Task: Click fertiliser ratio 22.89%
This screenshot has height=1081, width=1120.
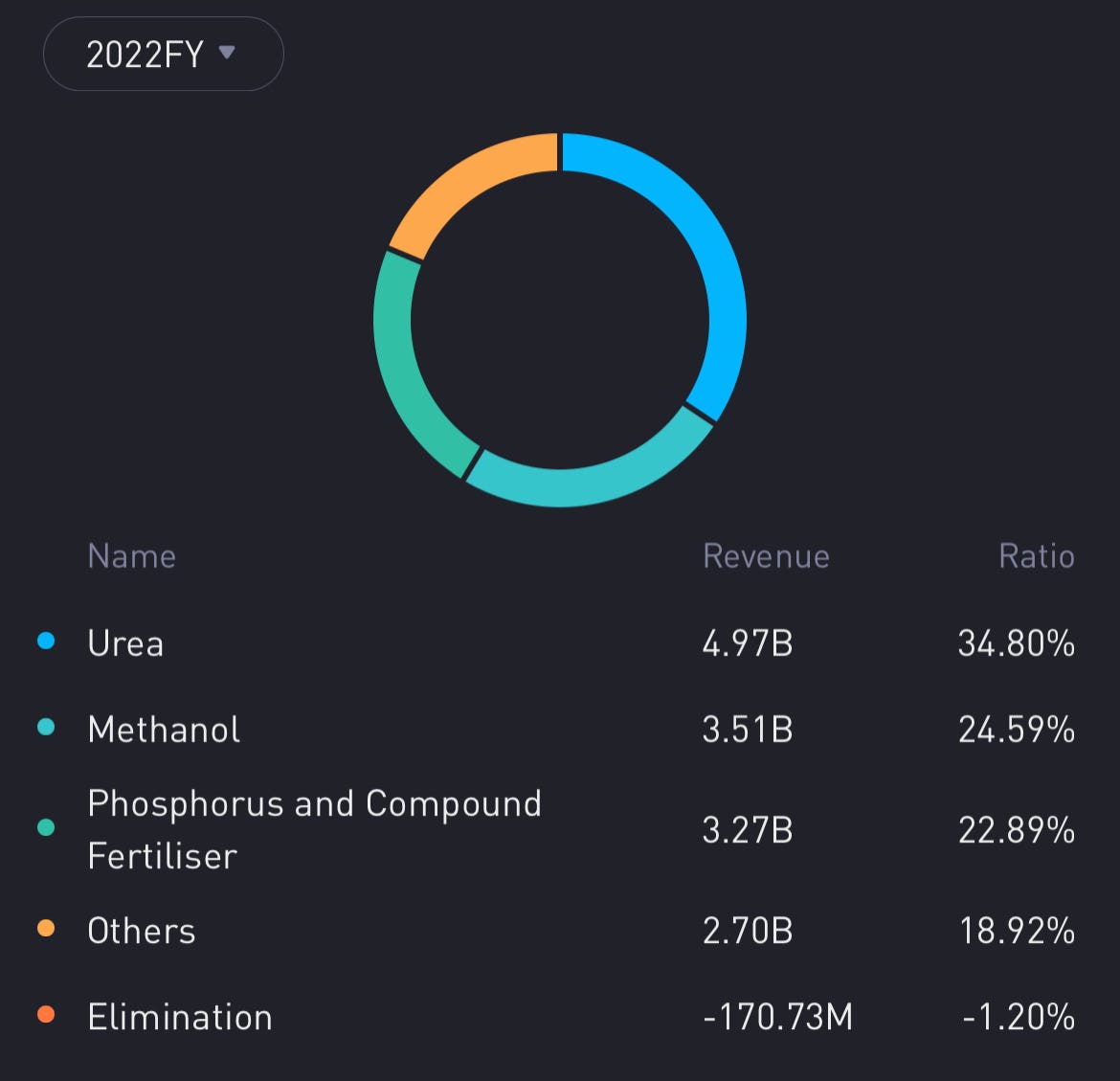Action: pos(1017,829)
